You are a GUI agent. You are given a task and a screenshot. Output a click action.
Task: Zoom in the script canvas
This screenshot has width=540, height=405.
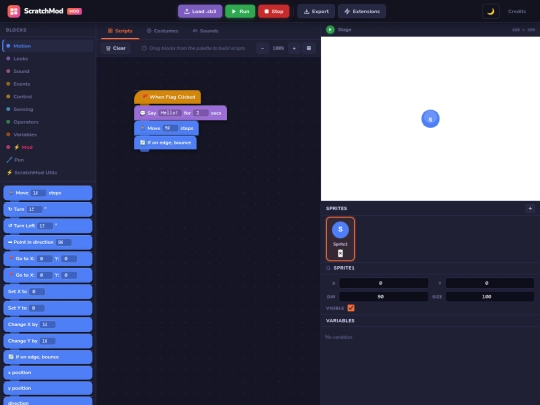tap(294, 48)
